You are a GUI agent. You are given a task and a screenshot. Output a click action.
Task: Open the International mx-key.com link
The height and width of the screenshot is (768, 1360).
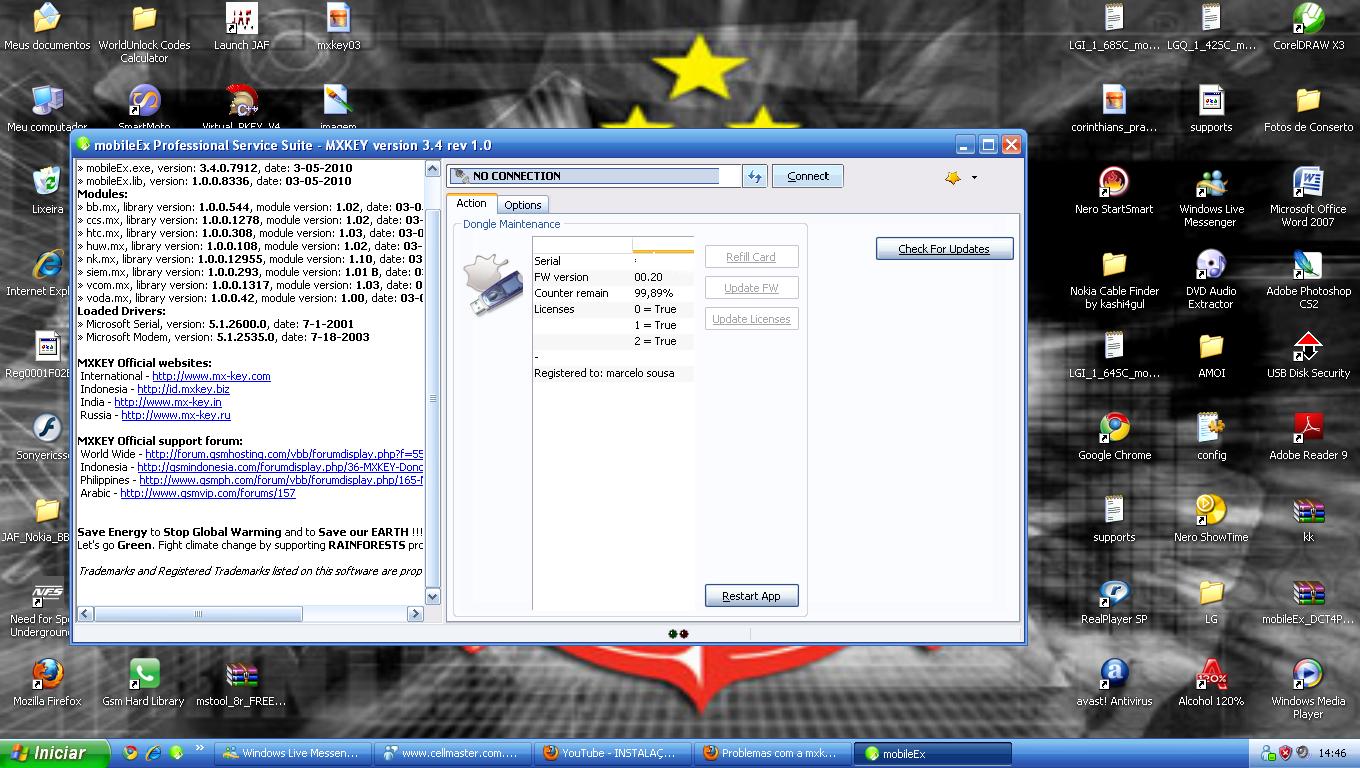point(211,376)
